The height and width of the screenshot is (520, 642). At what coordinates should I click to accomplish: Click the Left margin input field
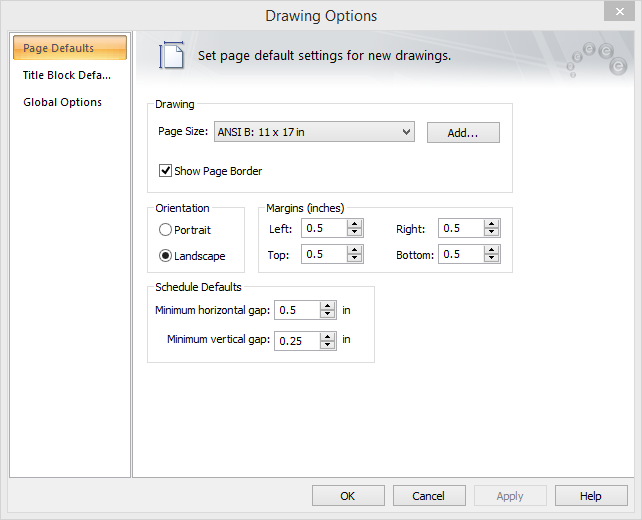point(323,229)
